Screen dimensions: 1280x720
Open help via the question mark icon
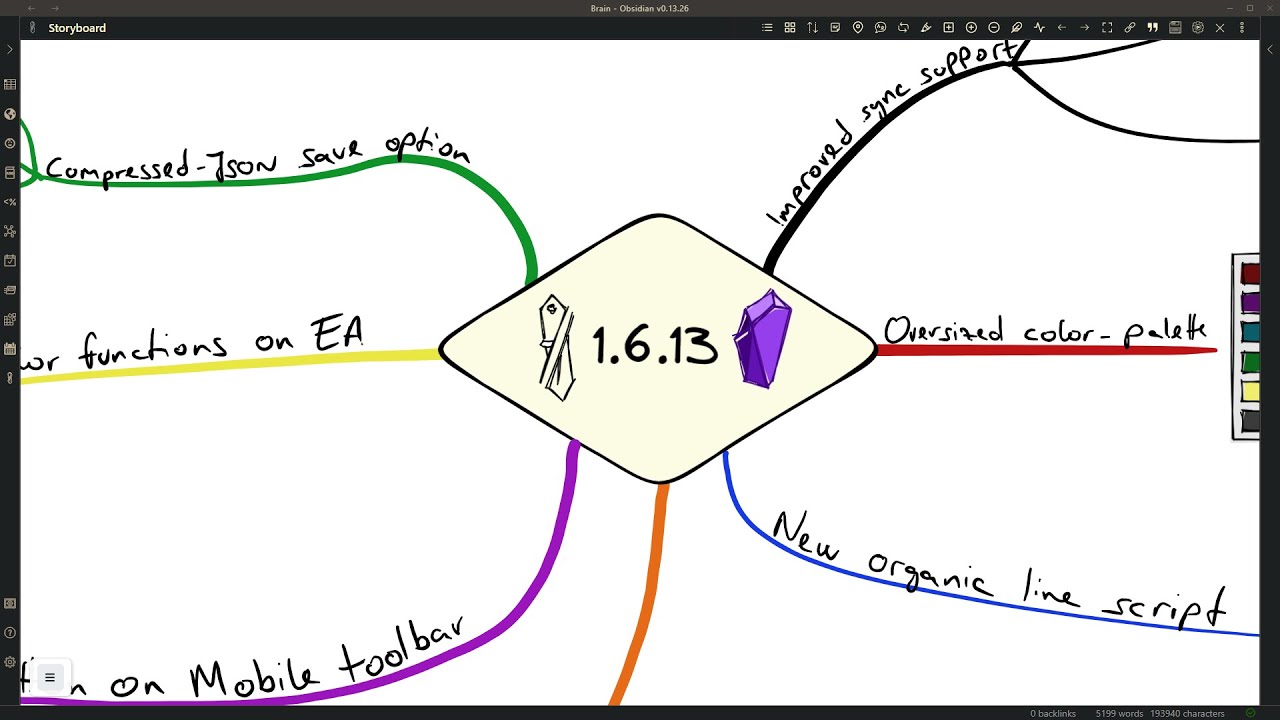tap(10, 633)
